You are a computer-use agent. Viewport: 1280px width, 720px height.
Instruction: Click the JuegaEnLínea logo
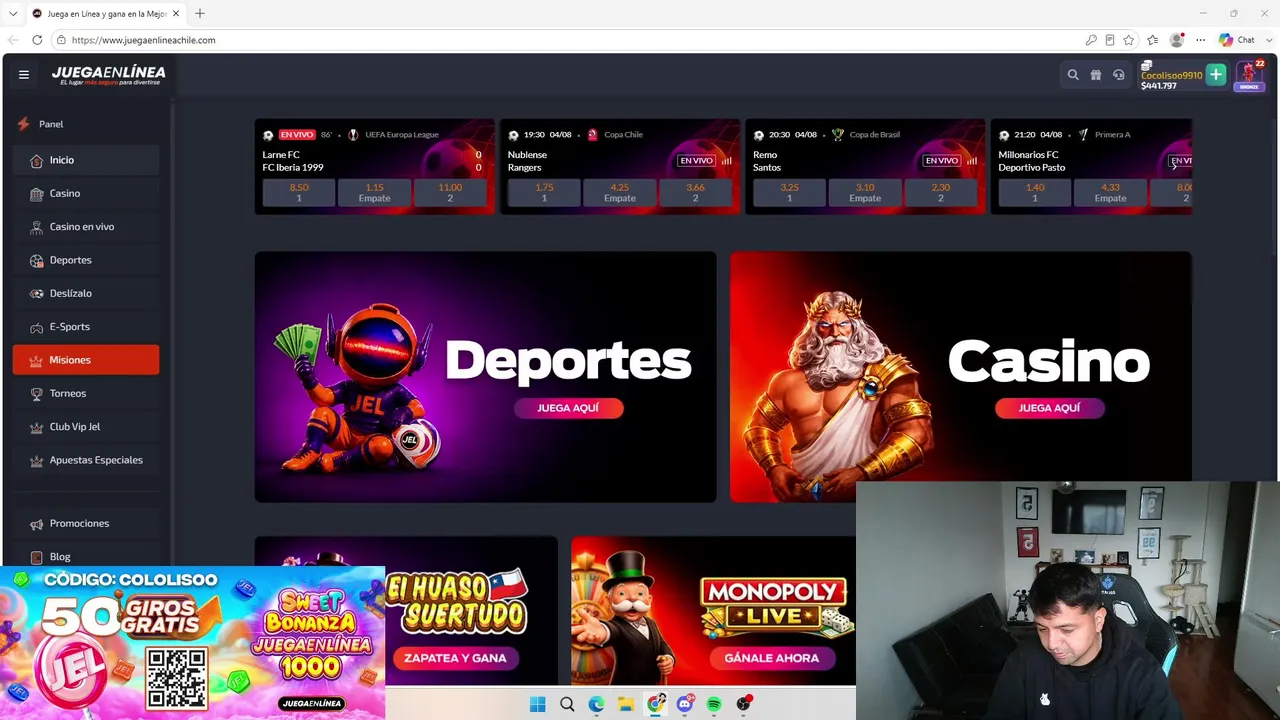click(x=108, y=75)
